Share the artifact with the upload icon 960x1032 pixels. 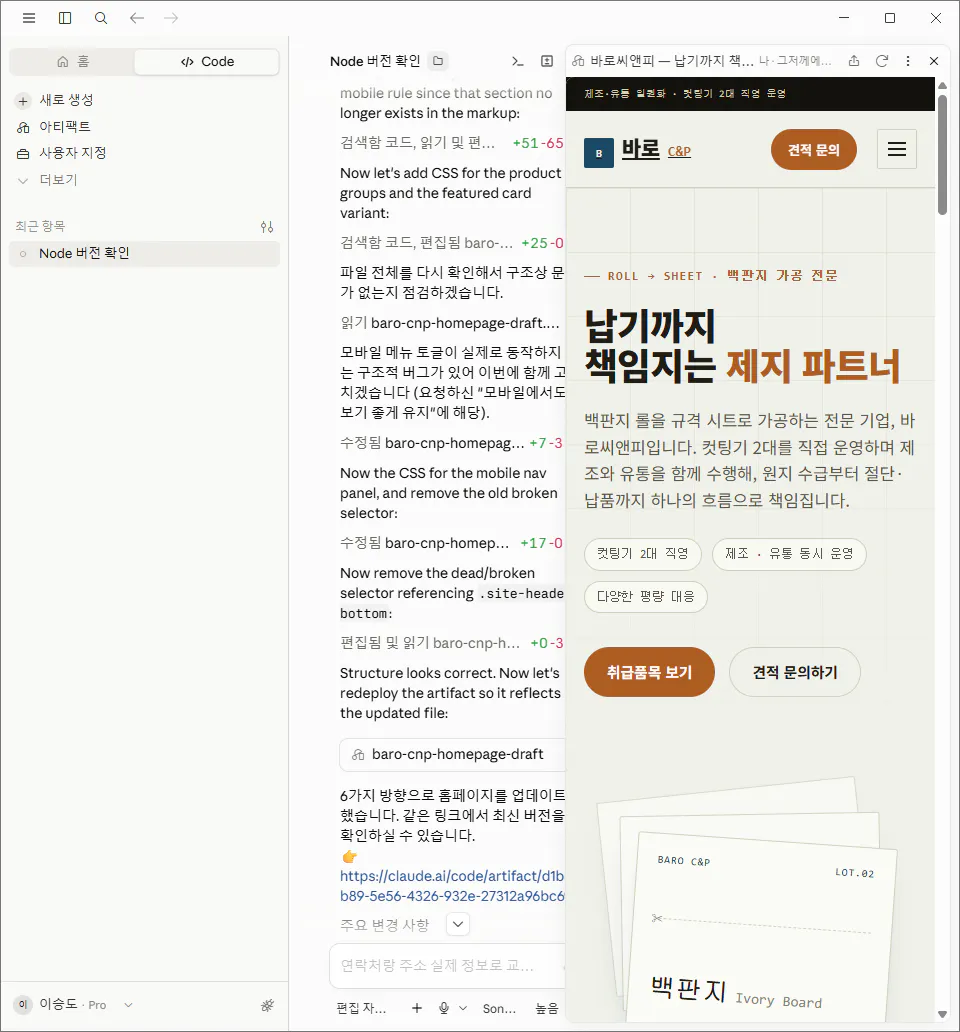pos(854,61)
